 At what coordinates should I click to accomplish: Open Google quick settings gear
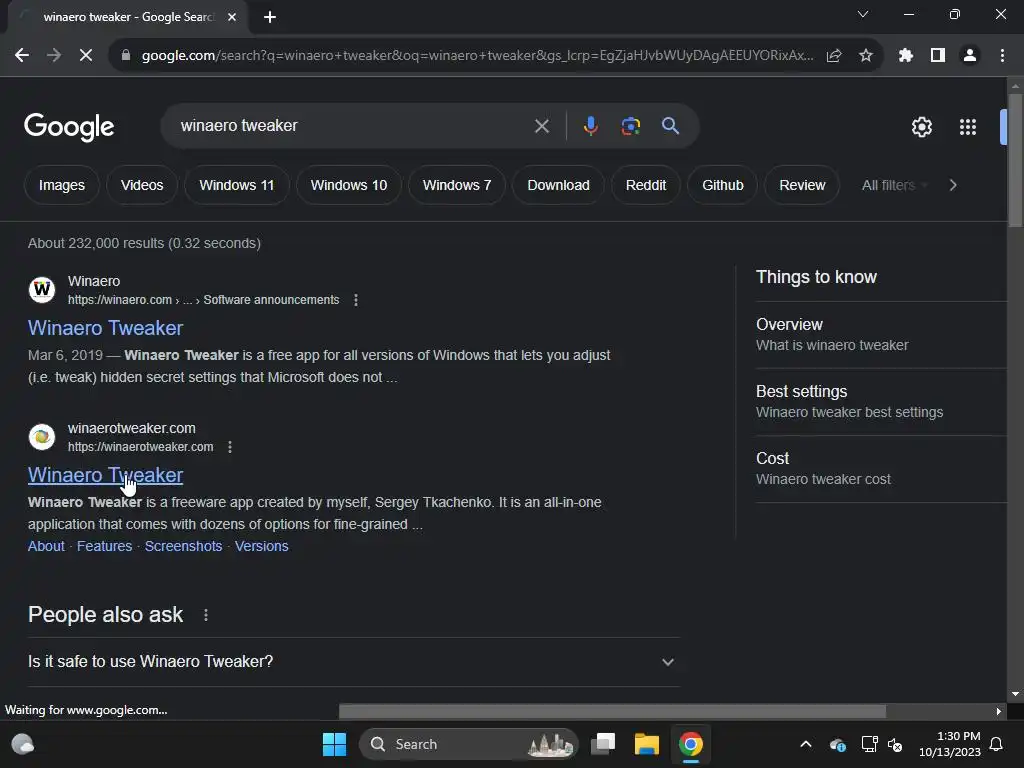point(921,127)
